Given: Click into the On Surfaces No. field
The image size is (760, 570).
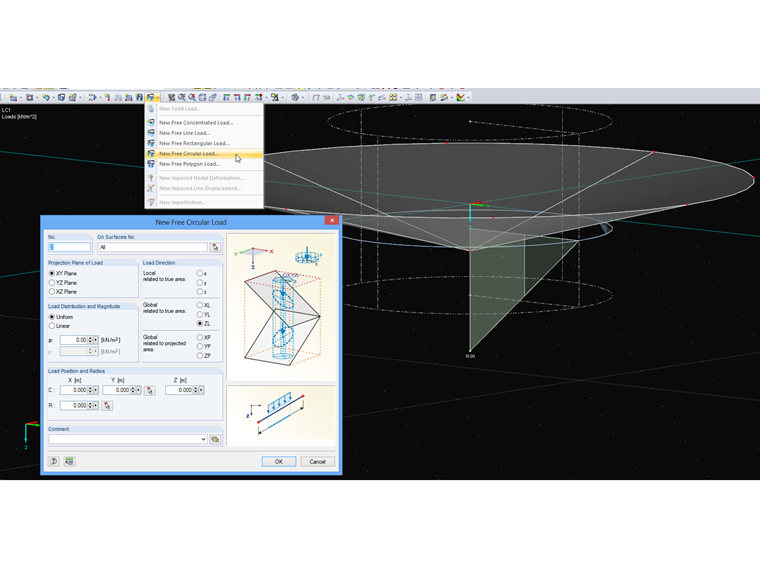Looking at the screenshot, I should [x=153, y=247].
